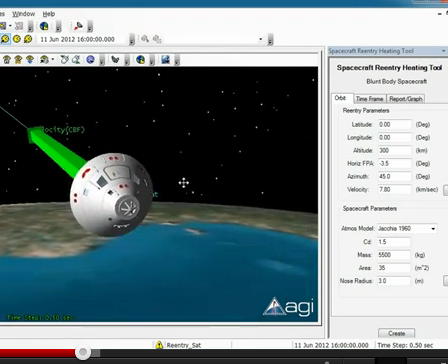
Task: Open the Spacecraft Reentry Heating Tool panel menu arrow
Action: (444, 51)
